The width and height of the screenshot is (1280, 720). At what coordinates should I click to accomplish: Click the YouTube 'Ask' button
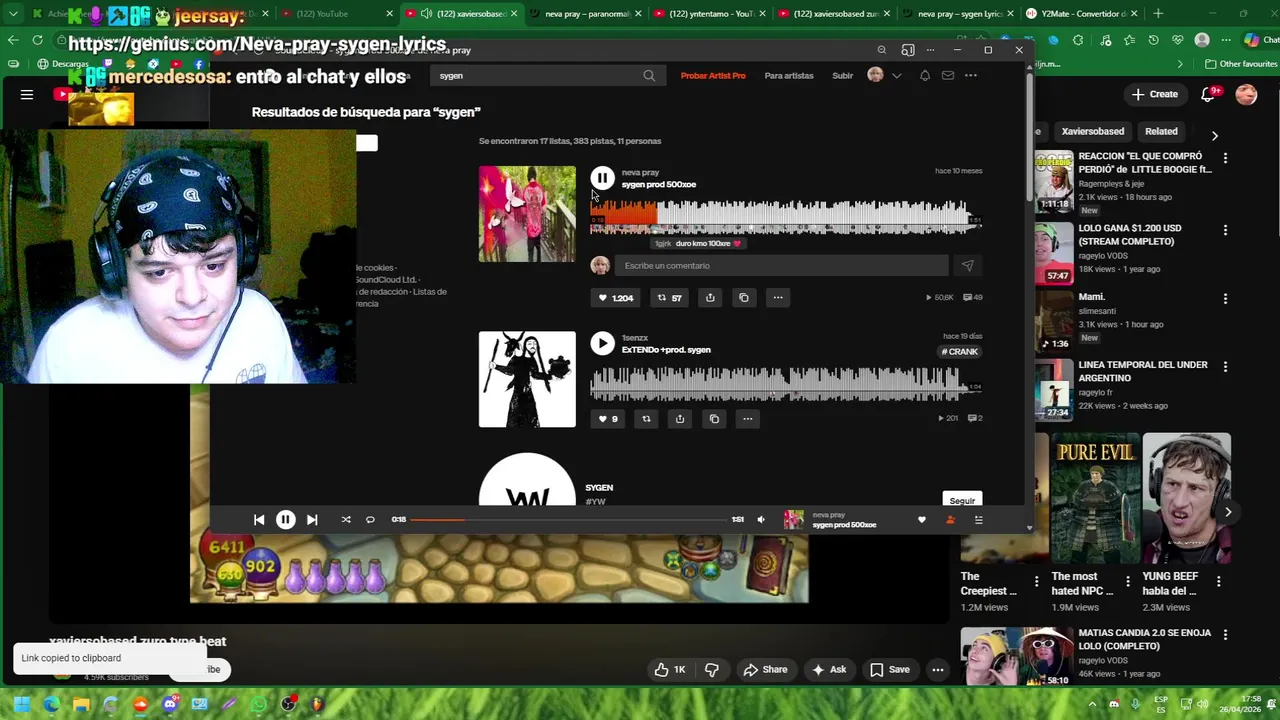pos(829,670)
